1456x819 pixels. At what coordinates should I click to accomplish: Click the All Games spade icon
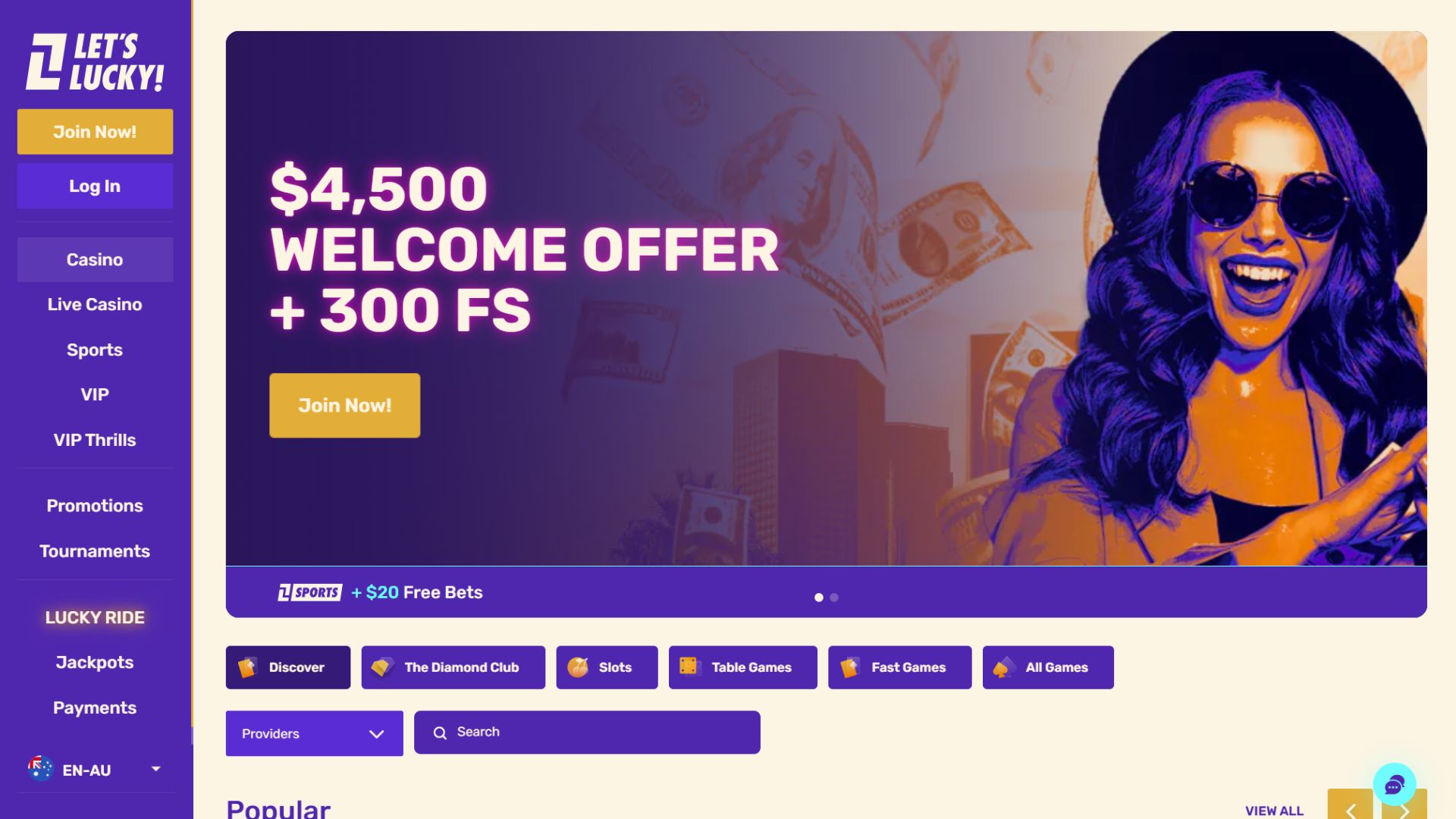pos(1003,667)
